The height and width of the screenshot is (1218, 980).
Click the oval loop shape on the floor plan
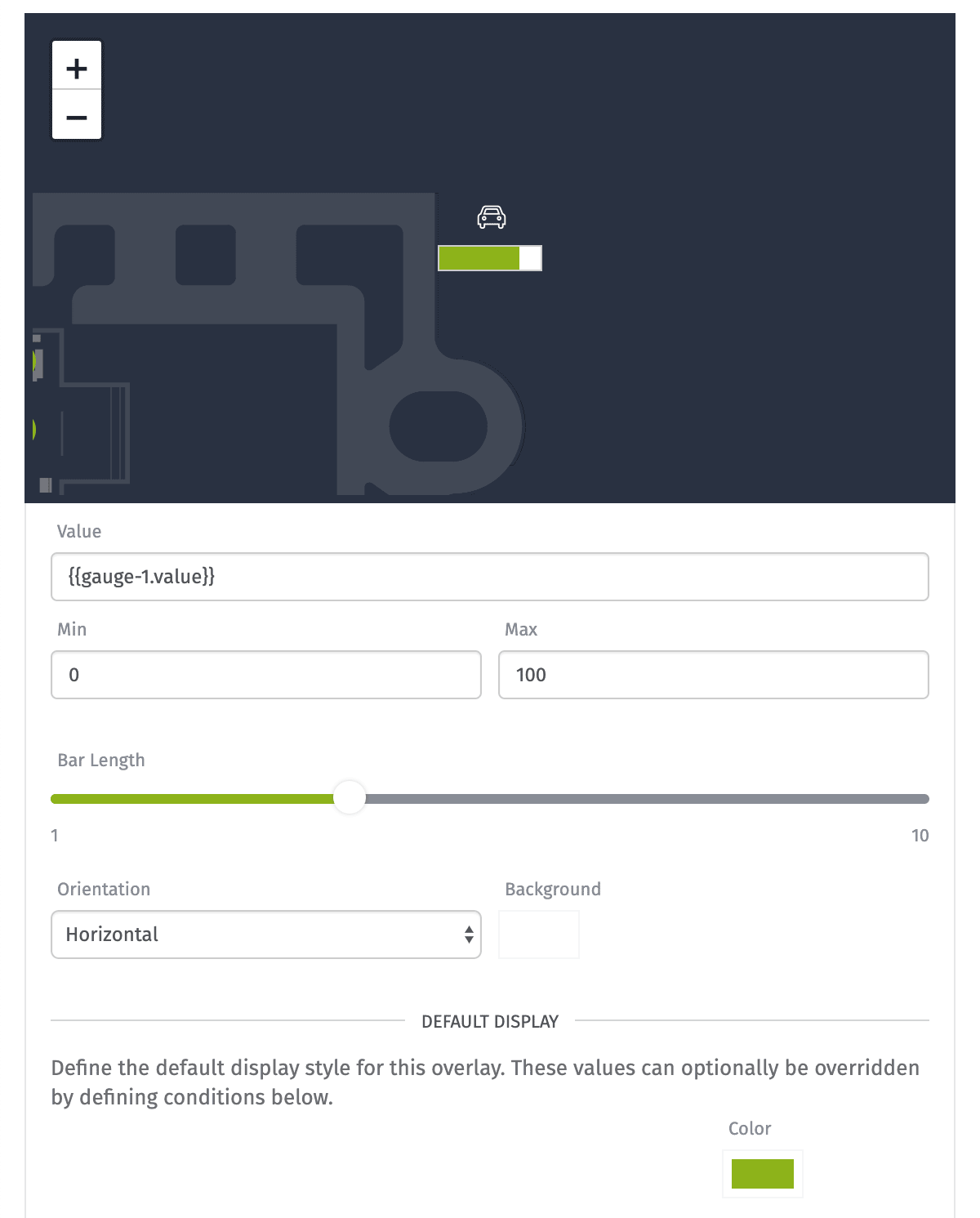pos(439,426)
